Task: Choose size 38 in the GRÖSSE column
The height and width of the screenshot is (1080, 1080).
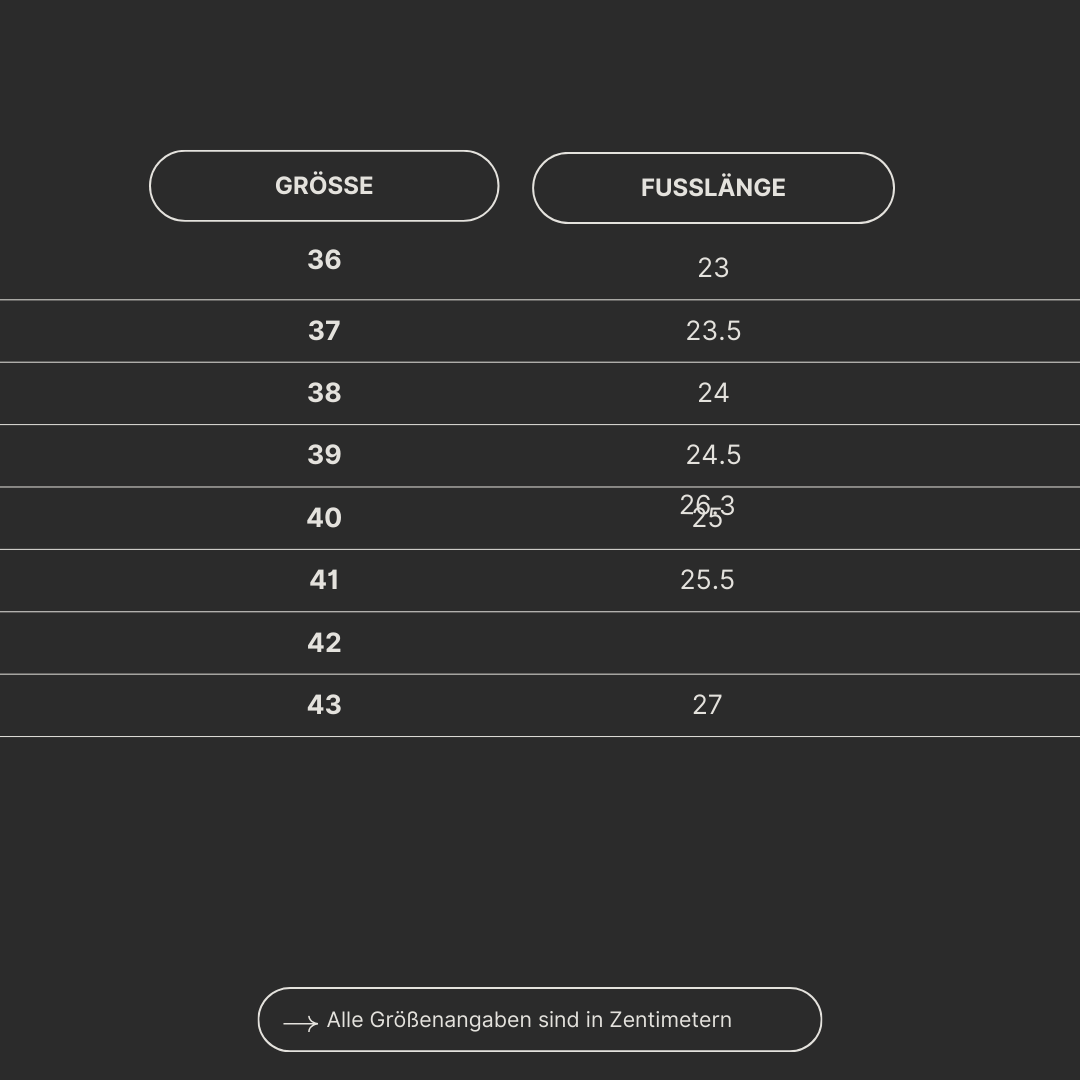Action: 324,393
